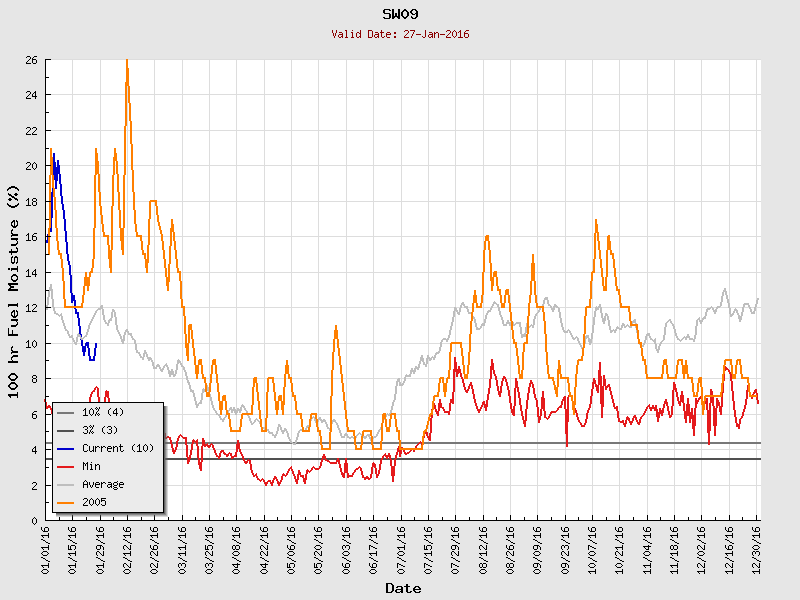Click the orange 2005 peak near 02/12/16
The image size is (800, 600).
click(x=126, y=62)
